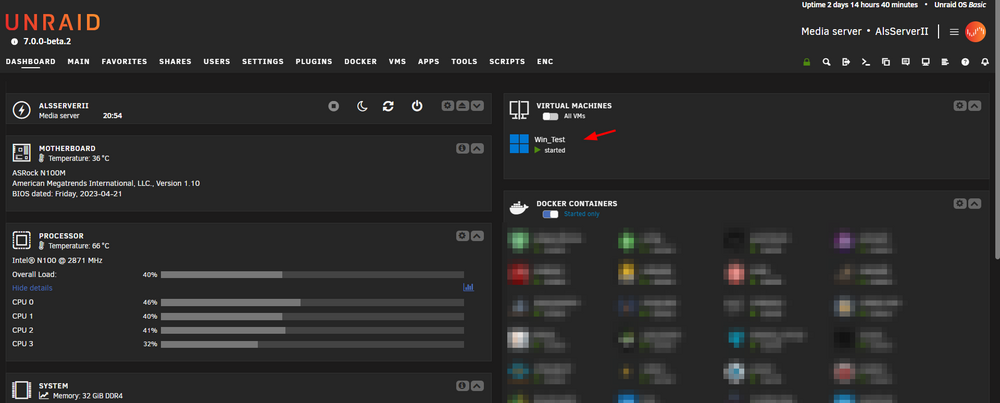Image resolution: width=1000 pixels, height=403 pixels.
Task: Click the logout icon in the header
Action: 846,62
